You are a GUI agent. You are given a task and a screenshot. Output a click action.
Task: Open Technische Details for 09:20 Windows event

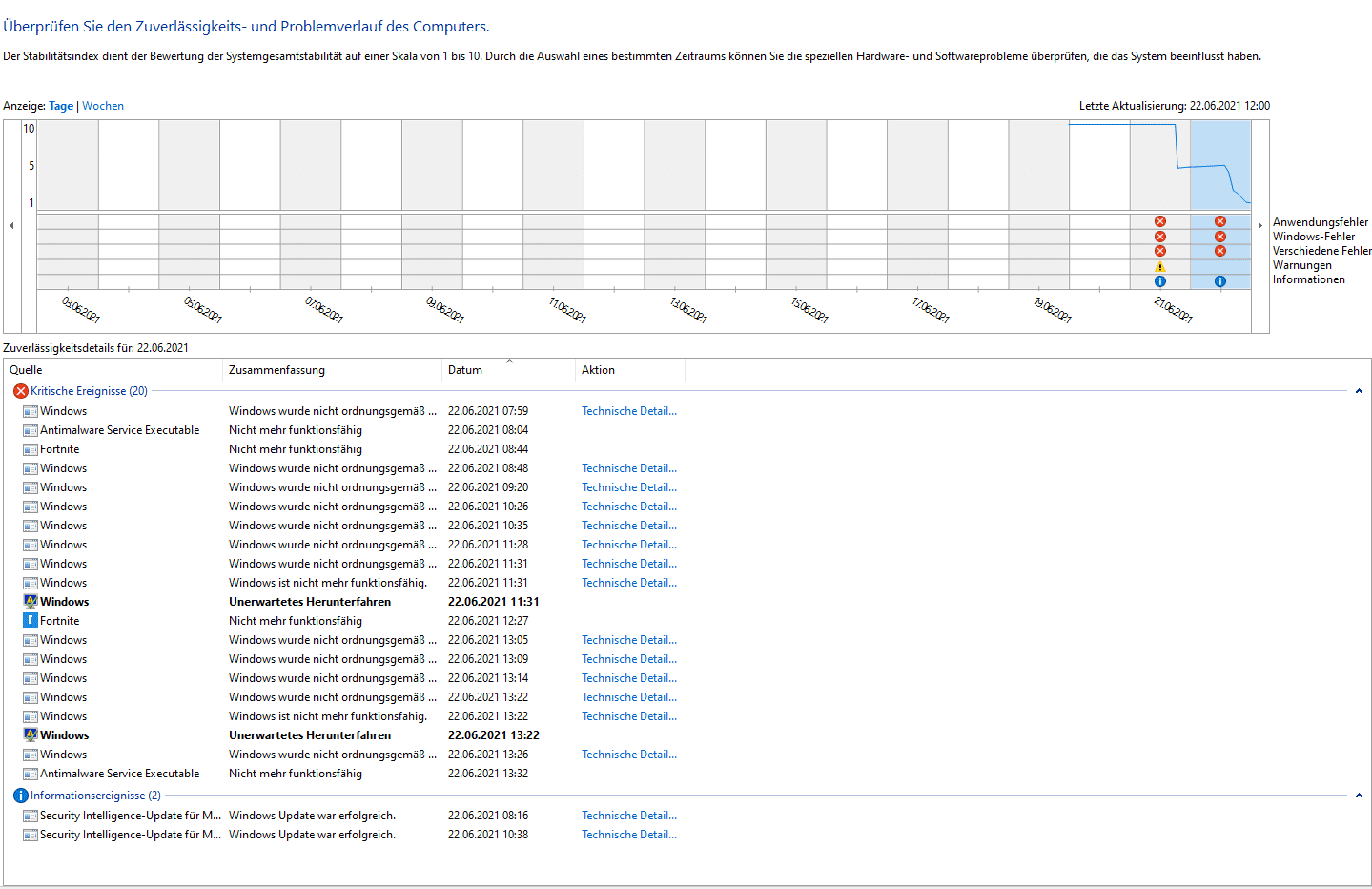pyautogui.click(x=629, y=487)
